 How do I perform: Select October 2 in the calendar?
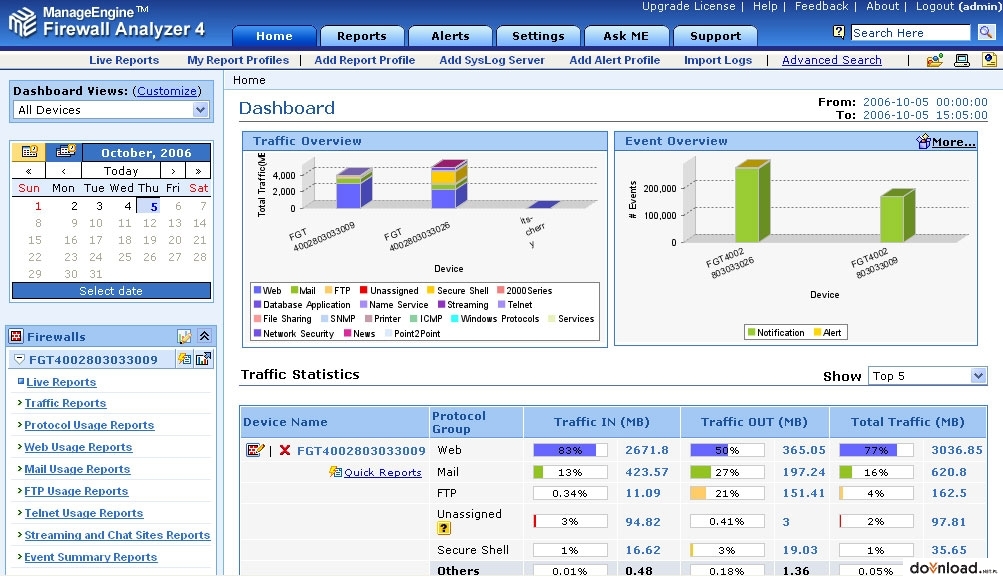point(74,206)
